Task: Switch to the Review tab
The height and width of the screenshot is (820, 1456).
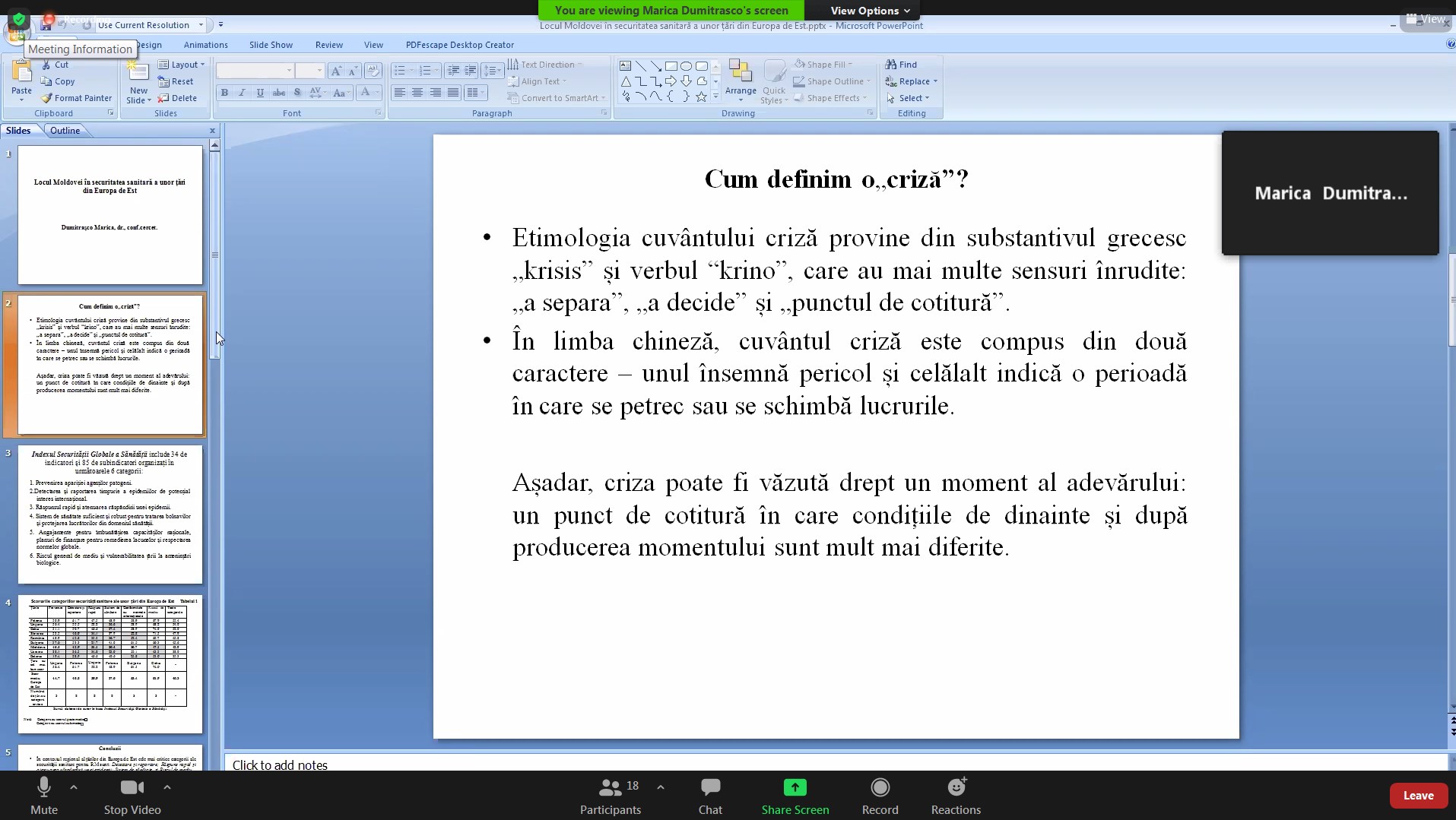Action: point(329,45)
